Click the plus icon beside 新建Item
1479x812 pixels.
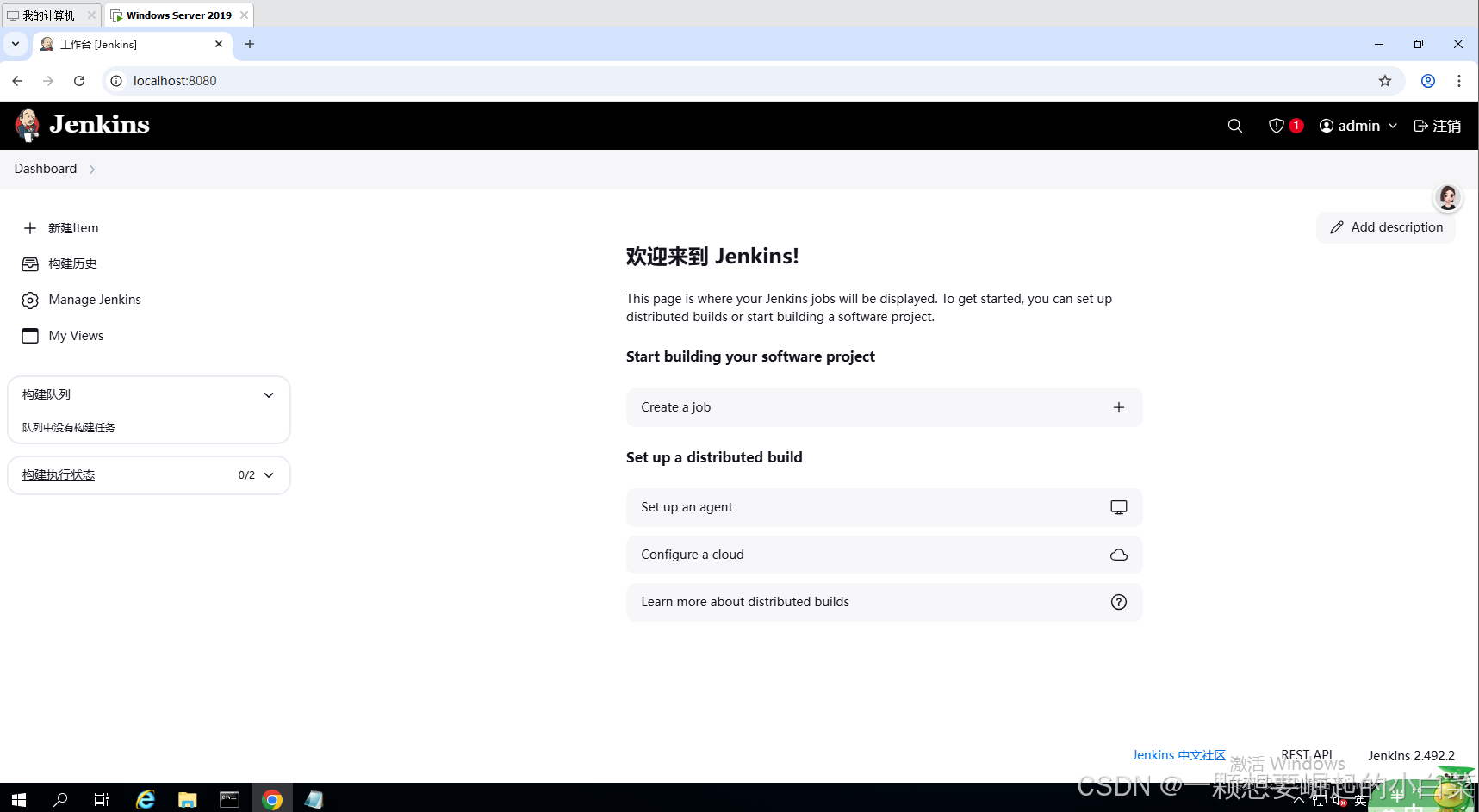click(x=30, y=228)
